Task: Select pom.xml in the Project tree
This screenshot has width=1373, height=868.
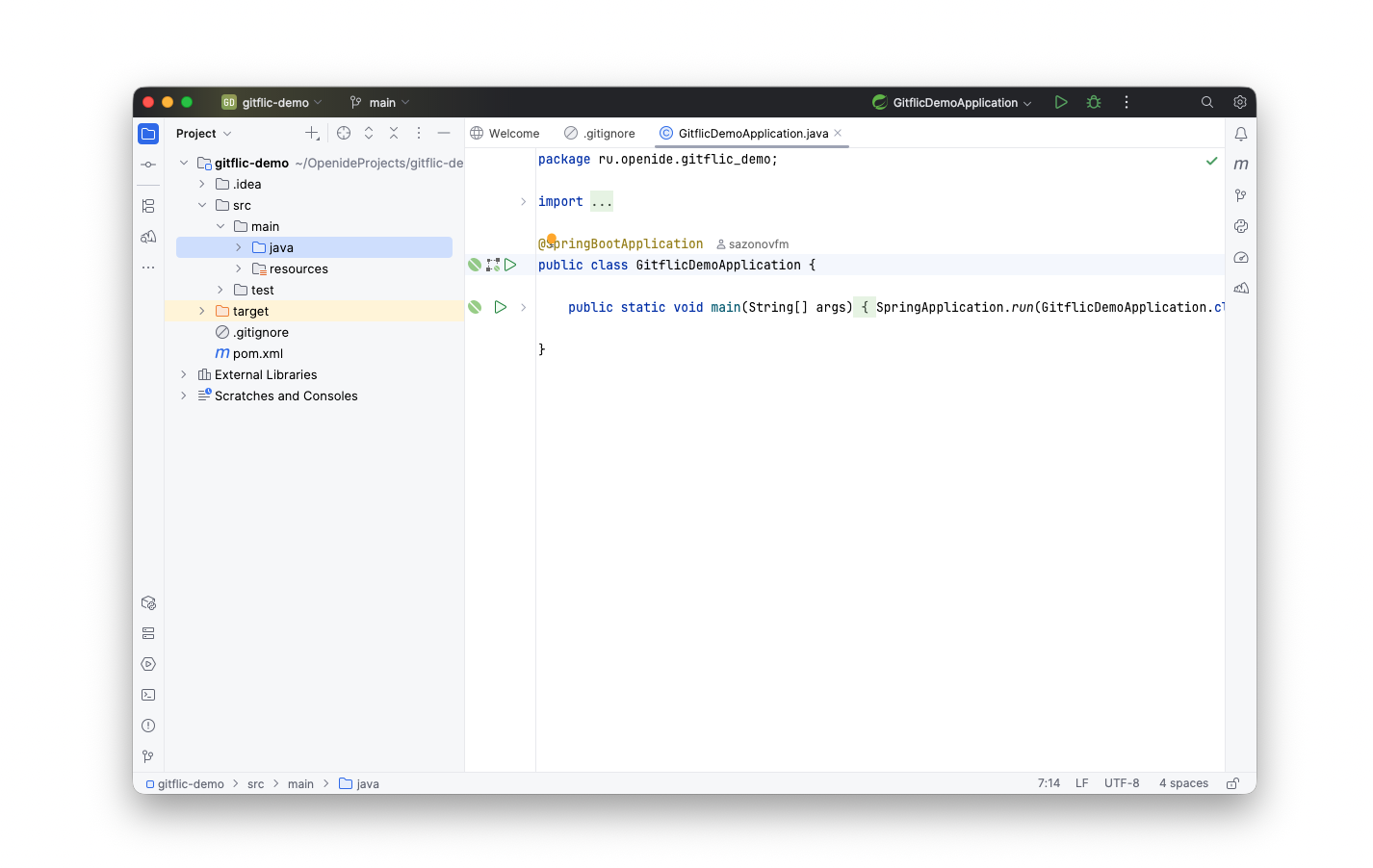Action: tap(257, 353)
